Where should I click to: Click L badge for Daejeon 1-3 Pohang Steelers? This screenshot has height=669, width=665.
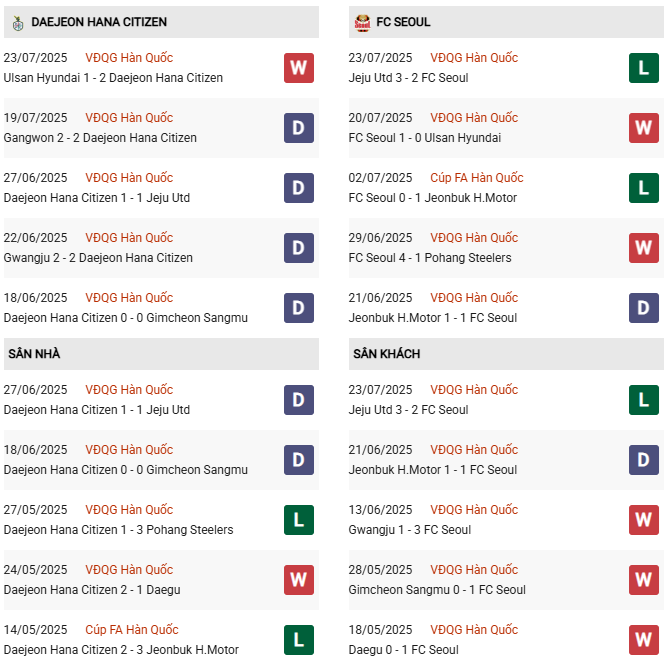pos(298,520)
